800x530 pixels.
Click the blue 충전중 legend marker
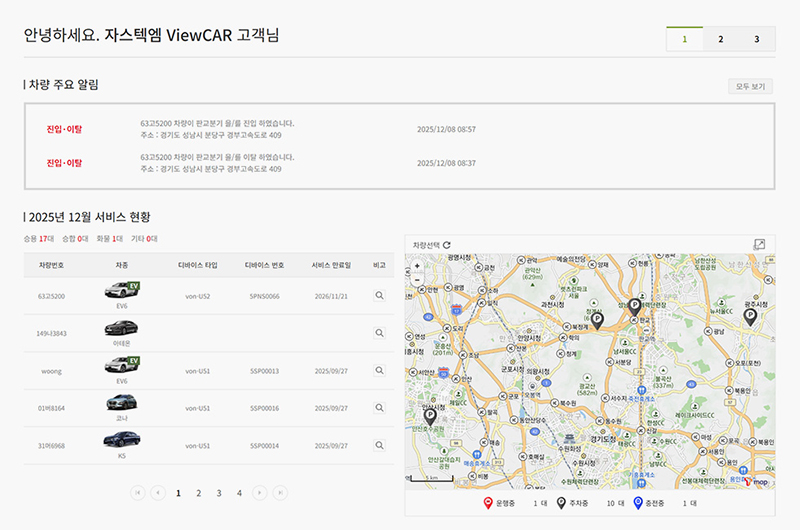pyautogui.click(x=637, y=503)
